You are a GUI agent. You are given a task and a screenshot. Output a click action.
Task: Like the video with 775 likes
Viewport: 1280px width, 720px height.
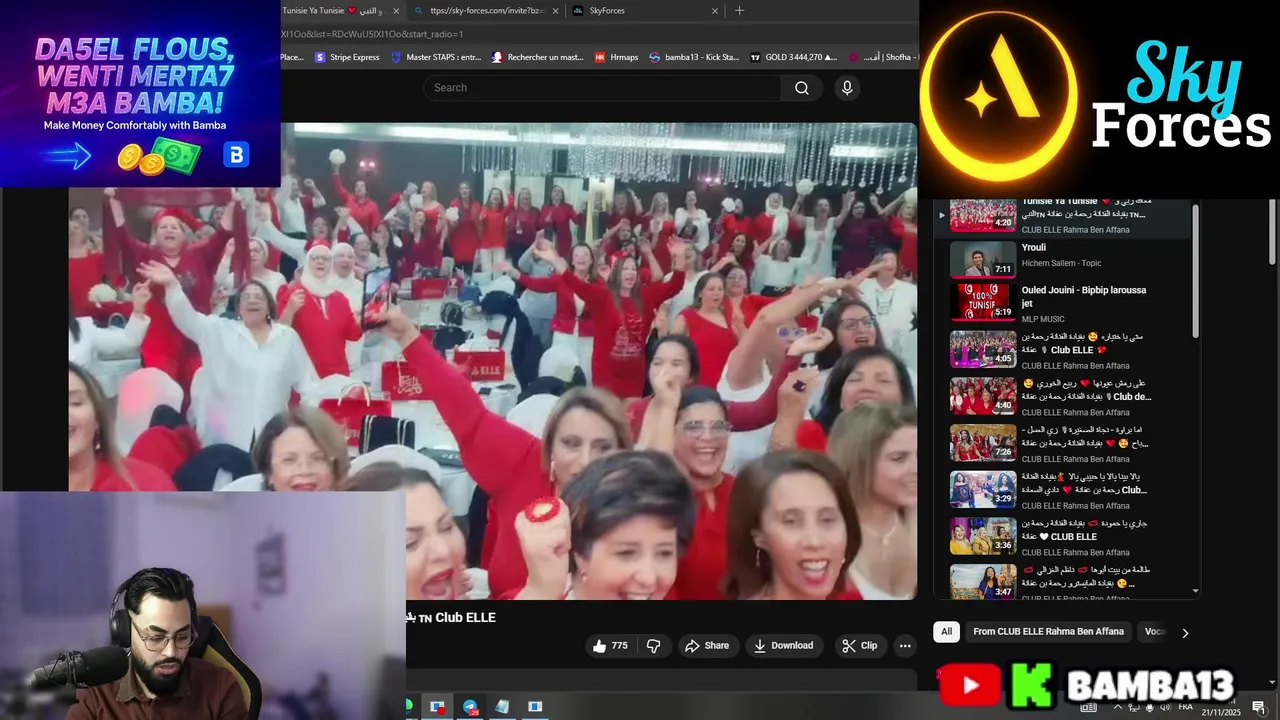tap(610, 646)
